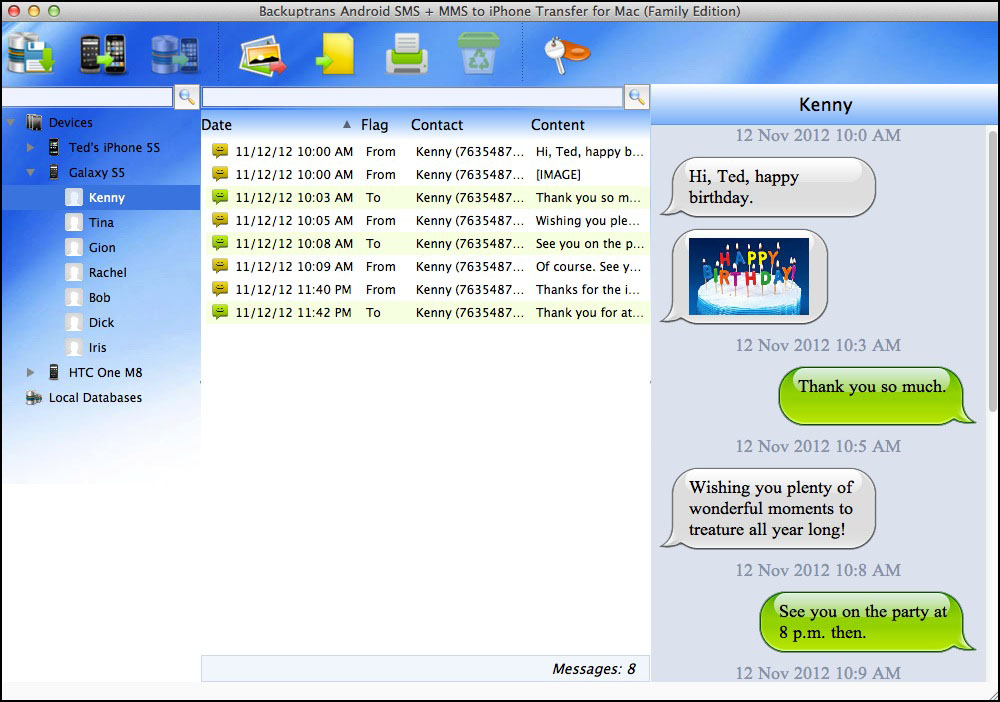Screen dimensions: 1000x702
Task: Click Rachel contact avatar icon
Action: 74,272
